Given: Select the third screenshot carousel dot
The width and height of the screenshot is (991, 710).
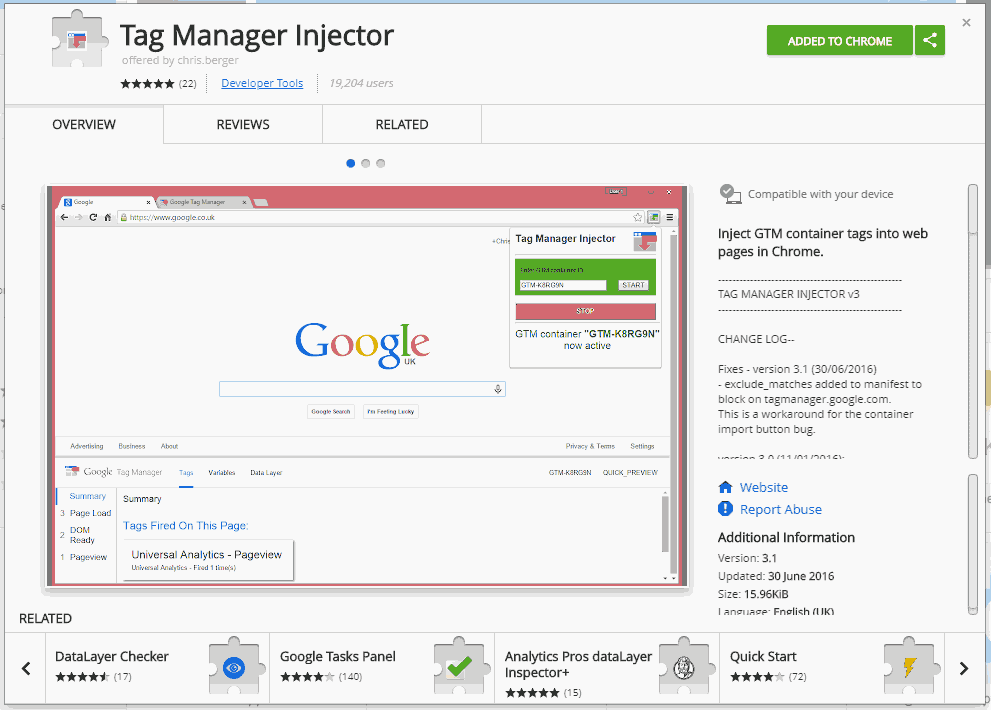Looking at the screenshot, I should tap(380, 163).
